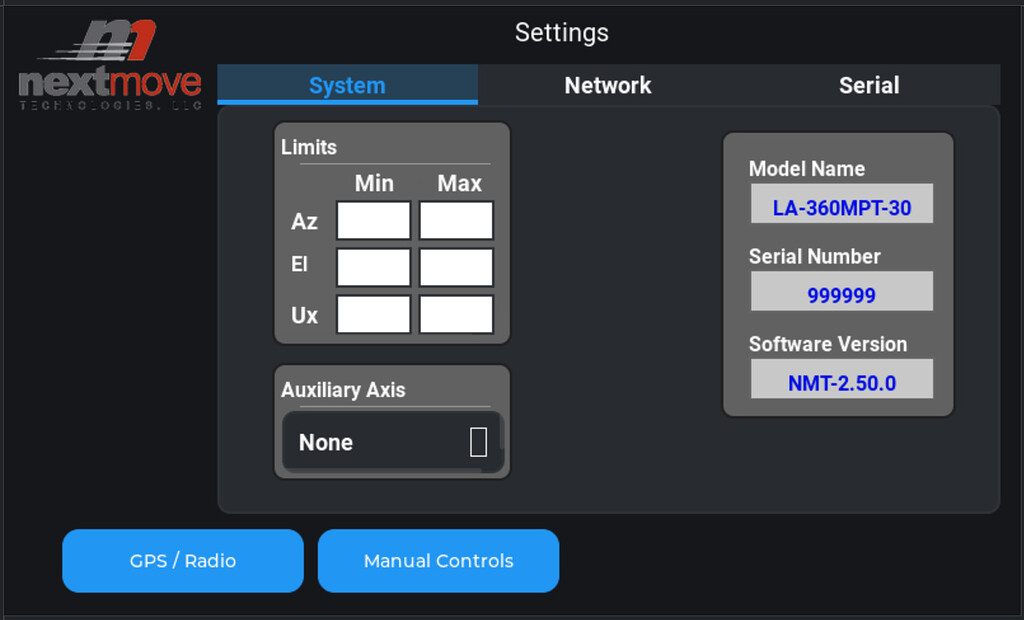Click the NextMove Technologies logo

coord(110,65)
